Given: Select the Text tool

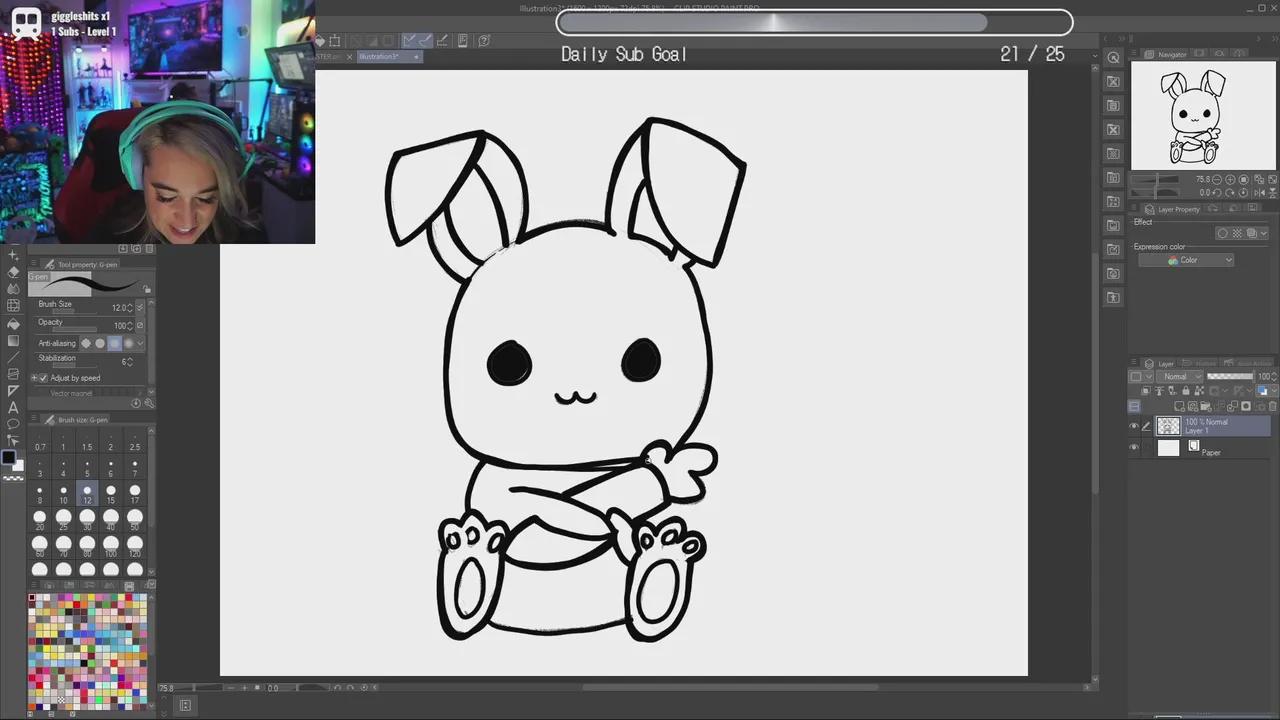Looking at the screenshot, I should (13, 408).
